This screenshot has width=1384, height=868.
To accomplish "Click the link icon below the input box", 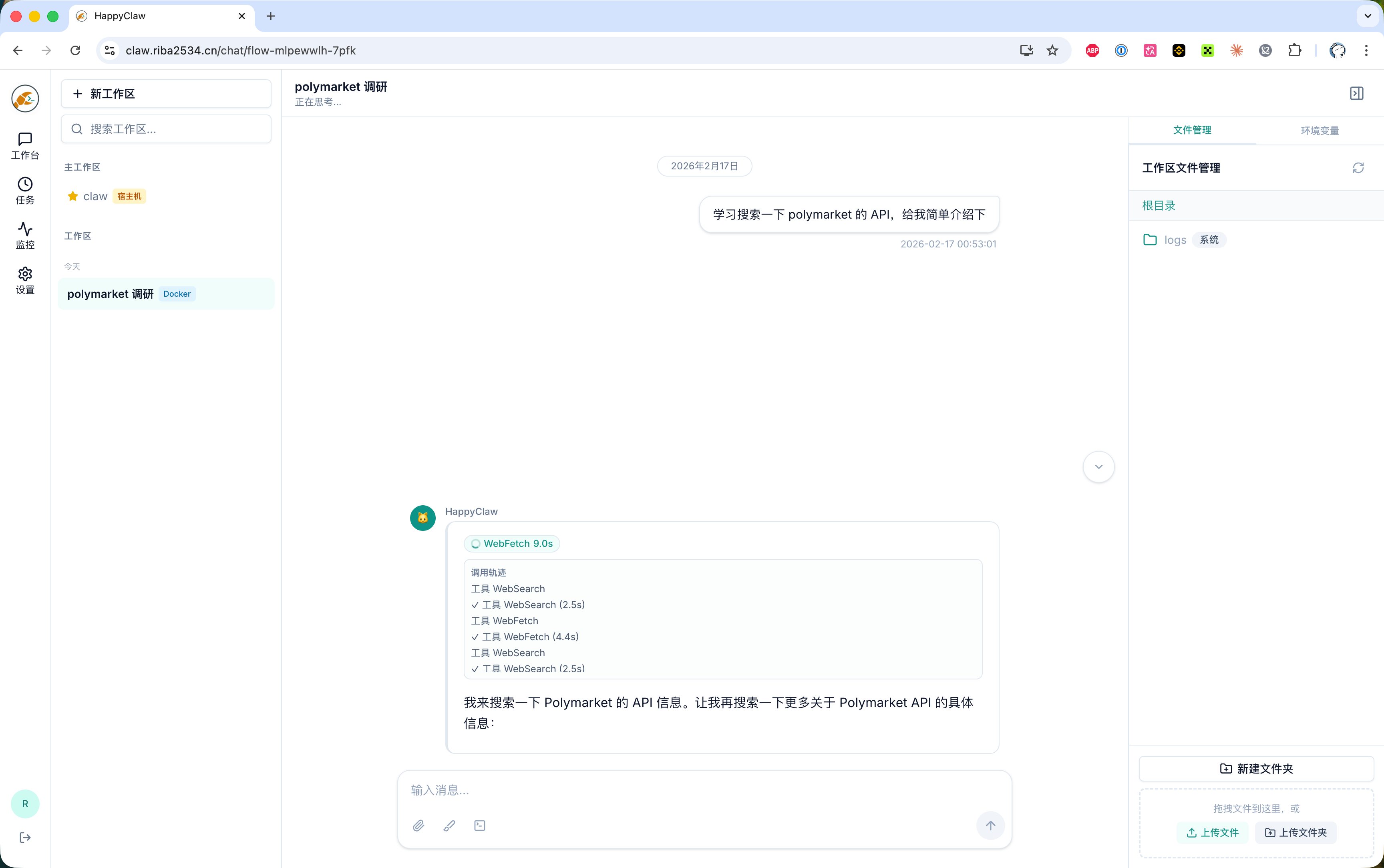I will [449, 825].
